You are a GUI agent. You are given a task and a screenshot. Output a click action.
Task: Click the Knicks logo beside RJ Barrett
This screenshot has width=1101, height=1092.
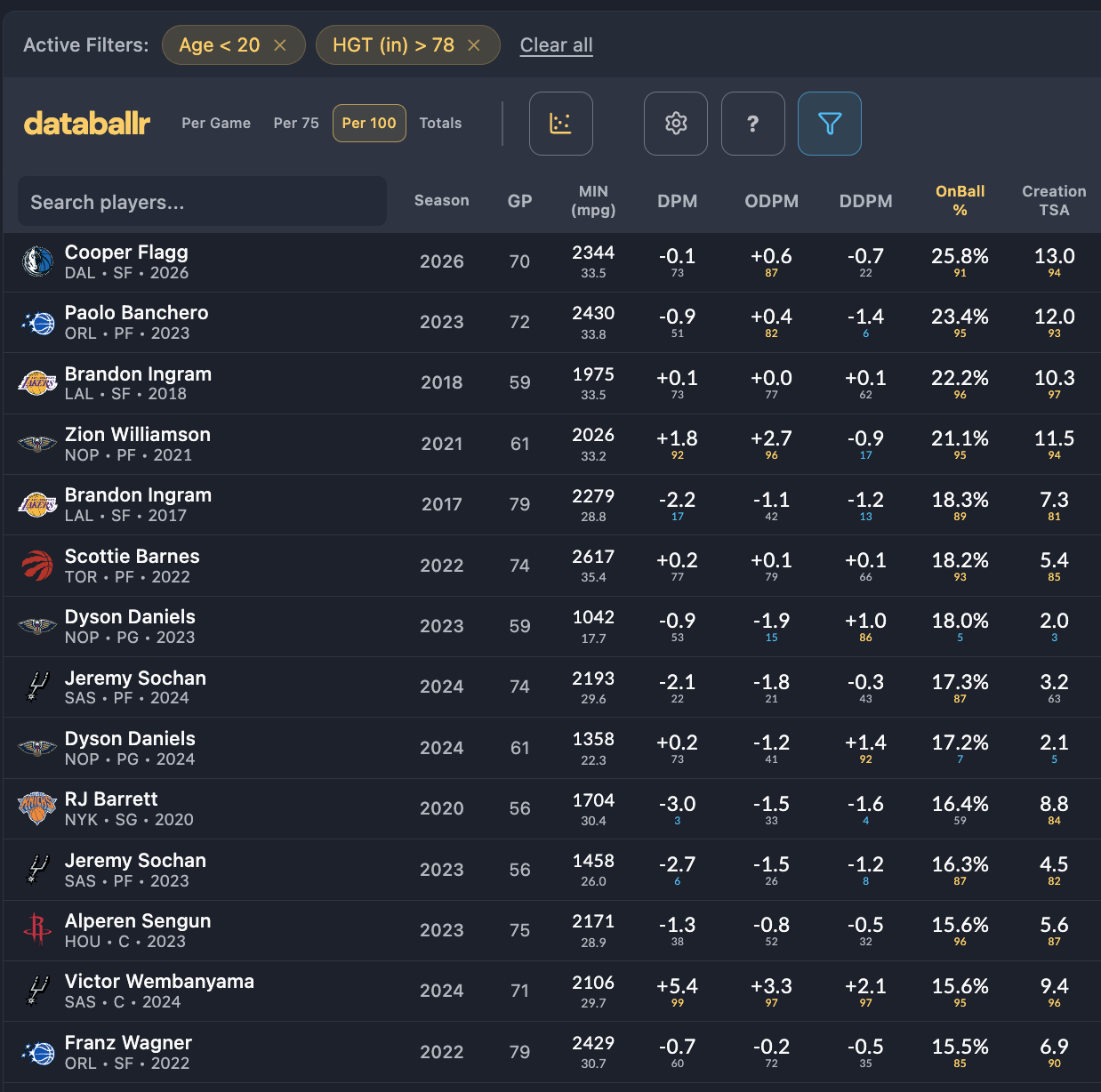pyautogui.click(x=37, y=808)
